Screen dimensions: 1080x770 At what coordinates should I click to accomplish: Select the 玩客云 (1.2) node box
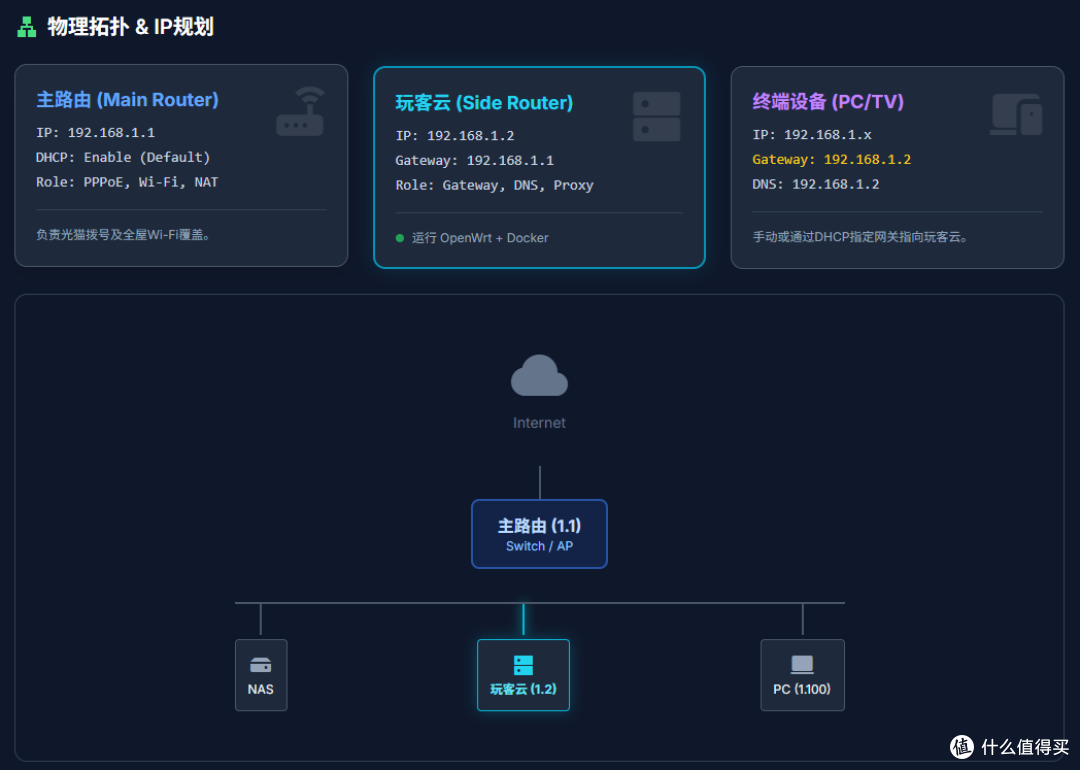(523, 675)
